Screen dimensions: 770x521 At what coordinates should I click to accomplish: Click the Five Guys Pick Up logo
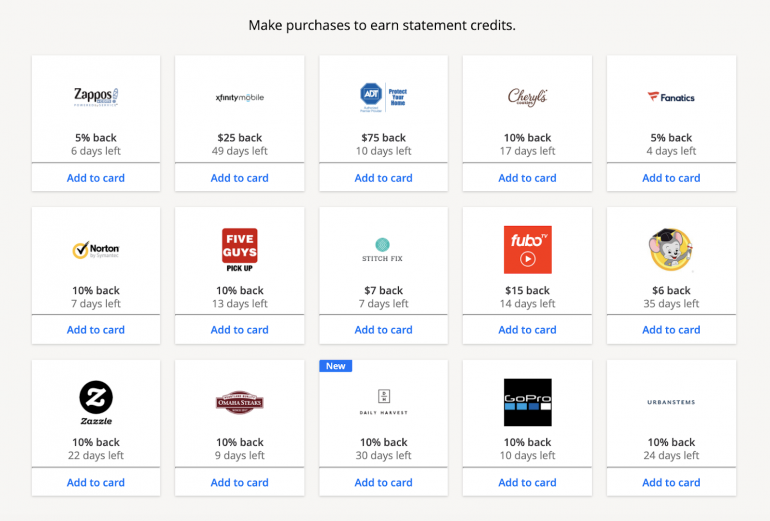click(240, 250)
